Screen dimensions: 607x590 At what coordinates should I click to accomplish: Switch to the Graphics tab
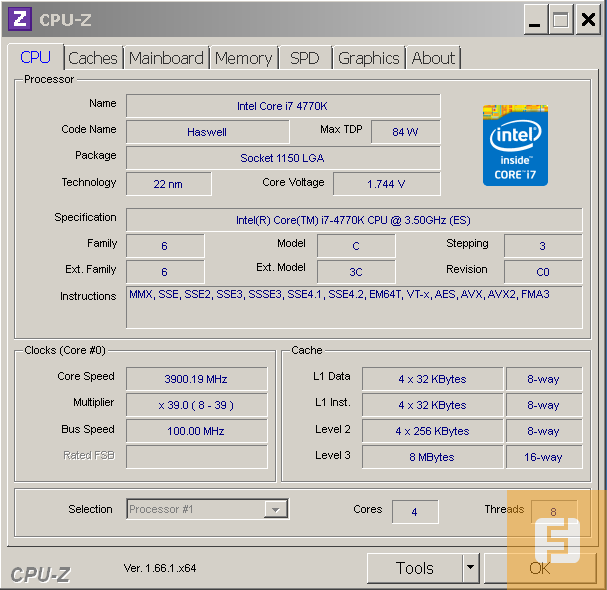pyautogui.click(x=369, y=58)
